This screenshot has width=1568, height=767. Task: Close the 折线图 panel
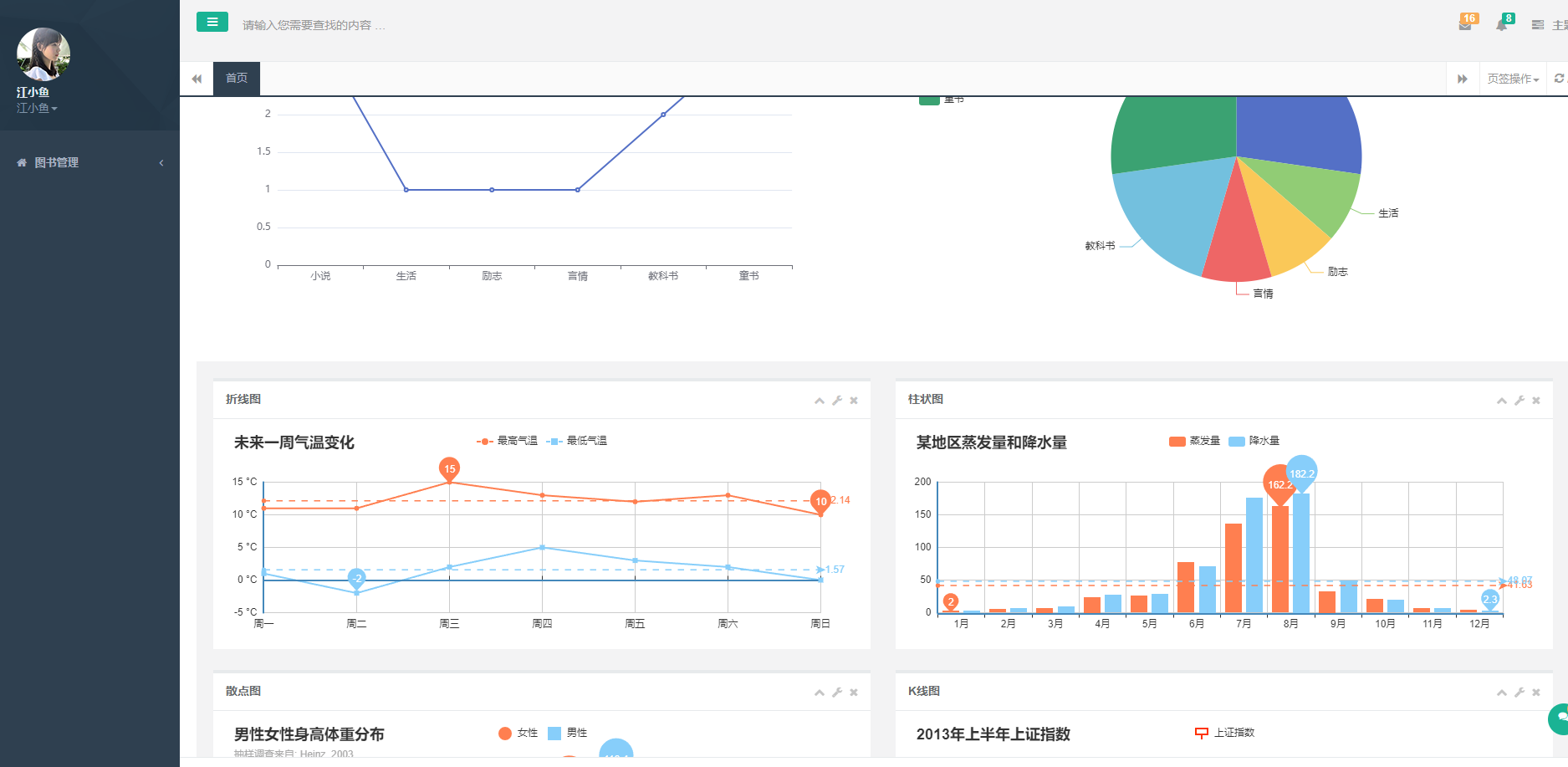854,401
